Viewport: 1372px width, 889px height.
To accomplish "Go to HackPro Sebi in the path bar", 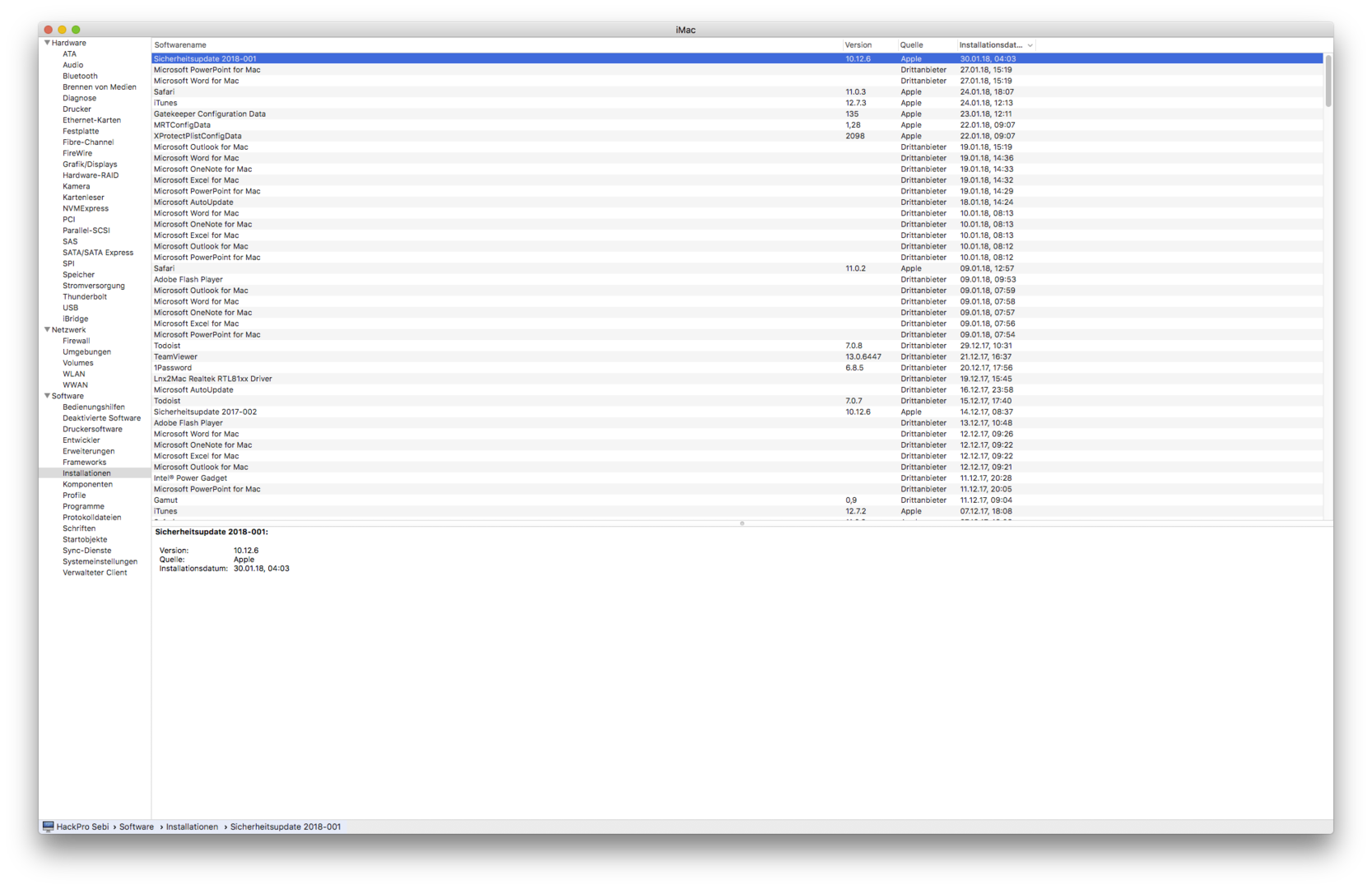I will [x=82, y=826].
